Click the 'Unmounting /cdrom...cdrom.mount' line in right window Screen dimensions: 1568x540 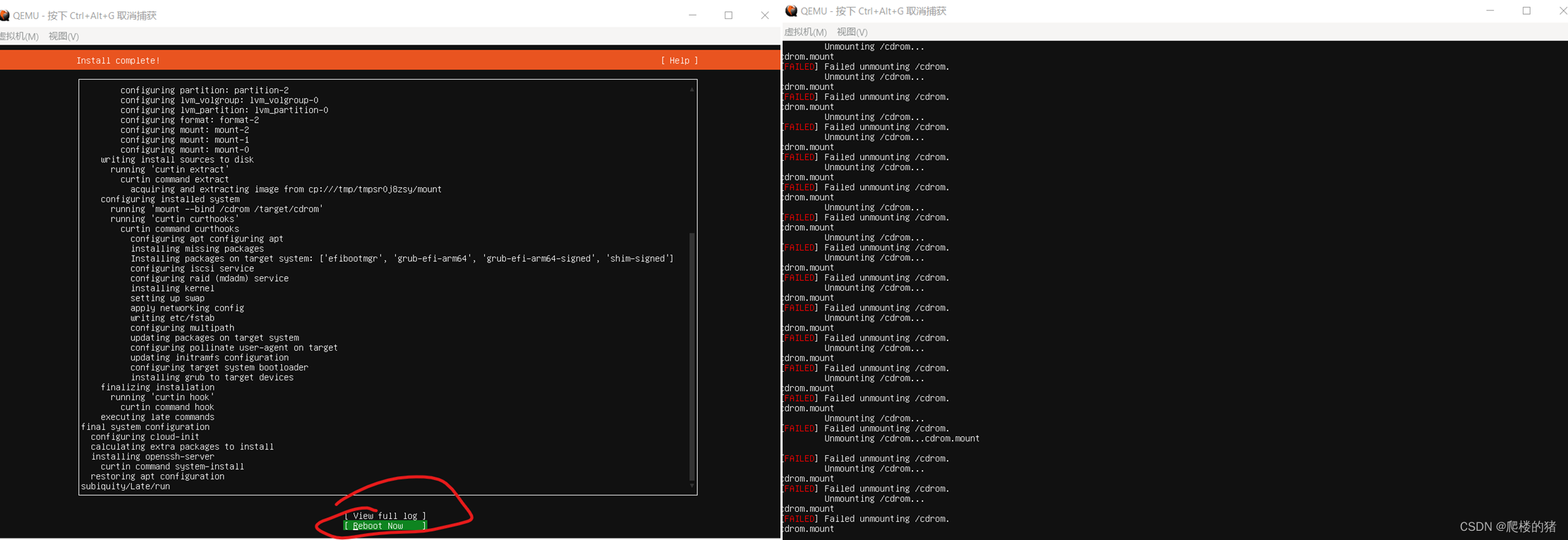click(x=902, y=438)
